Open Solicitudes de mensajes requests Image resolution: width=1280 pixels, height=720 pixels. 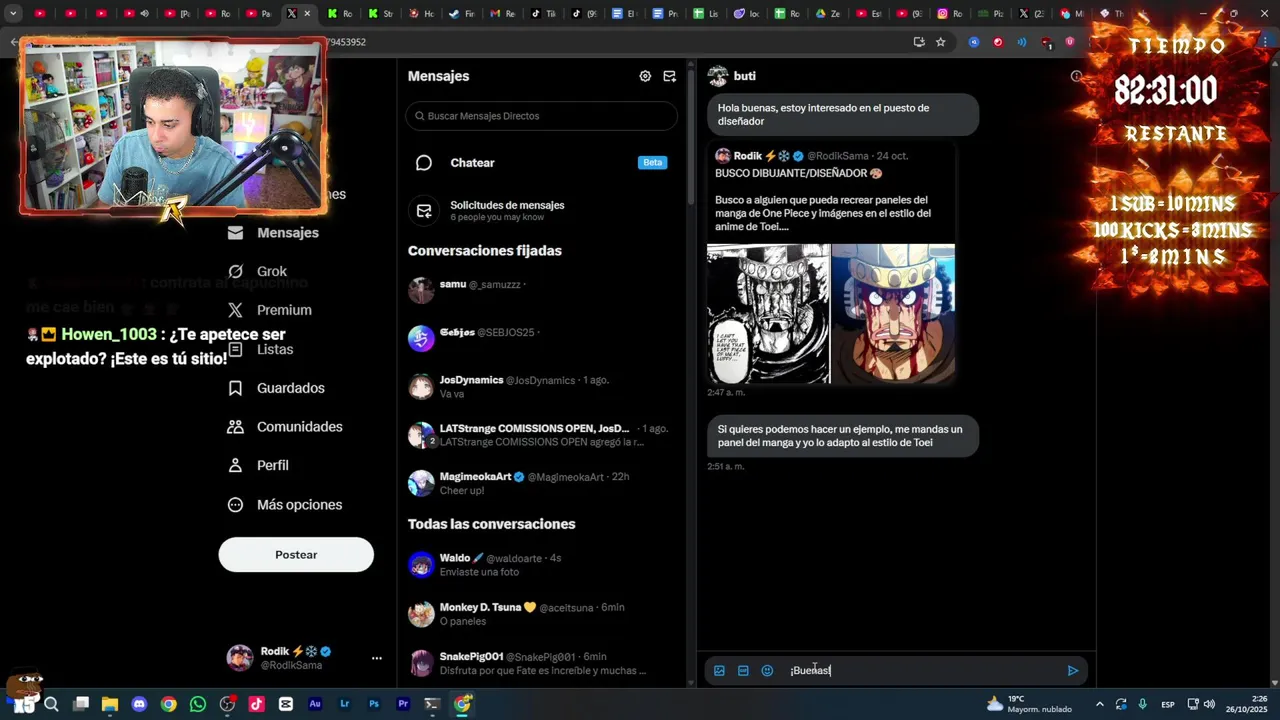coord(541,210)
